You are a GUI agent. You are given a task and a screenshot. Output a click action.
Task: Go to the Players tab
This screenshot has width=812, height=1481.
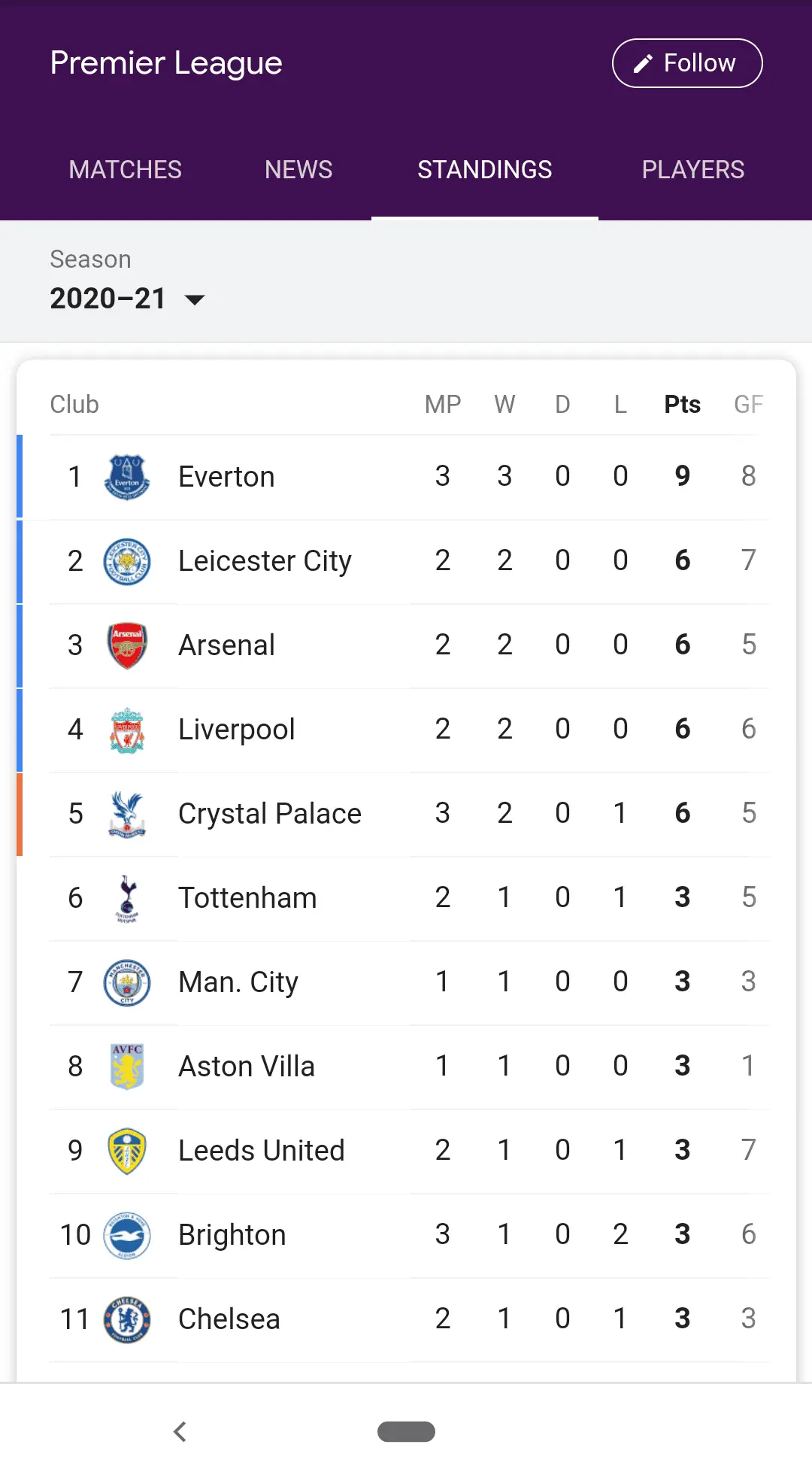pyautogui.click(x=692, y=170)
